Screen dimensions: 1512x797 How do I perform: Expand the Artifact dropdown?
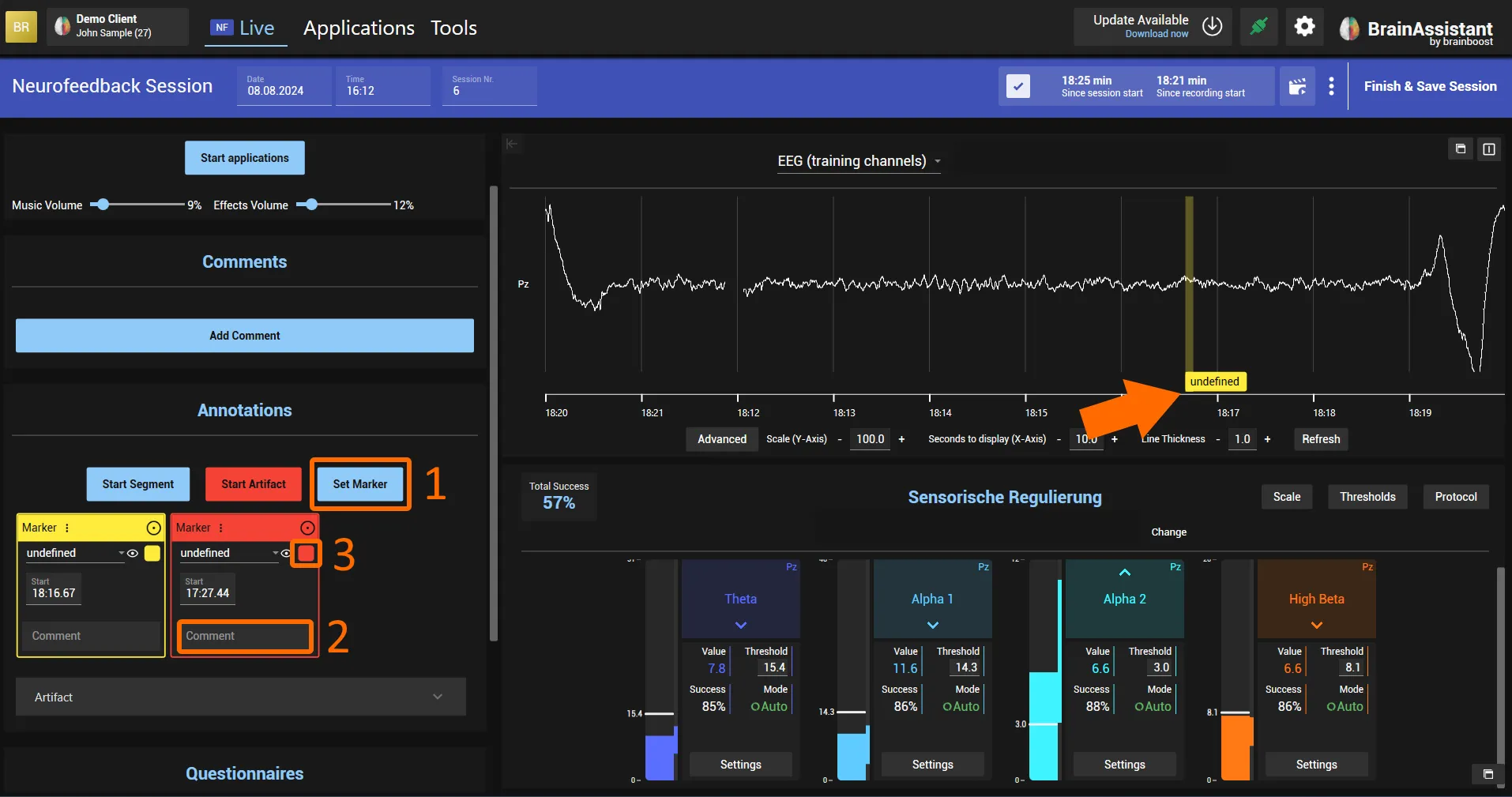pyautogui.click(x=241, y=697)
